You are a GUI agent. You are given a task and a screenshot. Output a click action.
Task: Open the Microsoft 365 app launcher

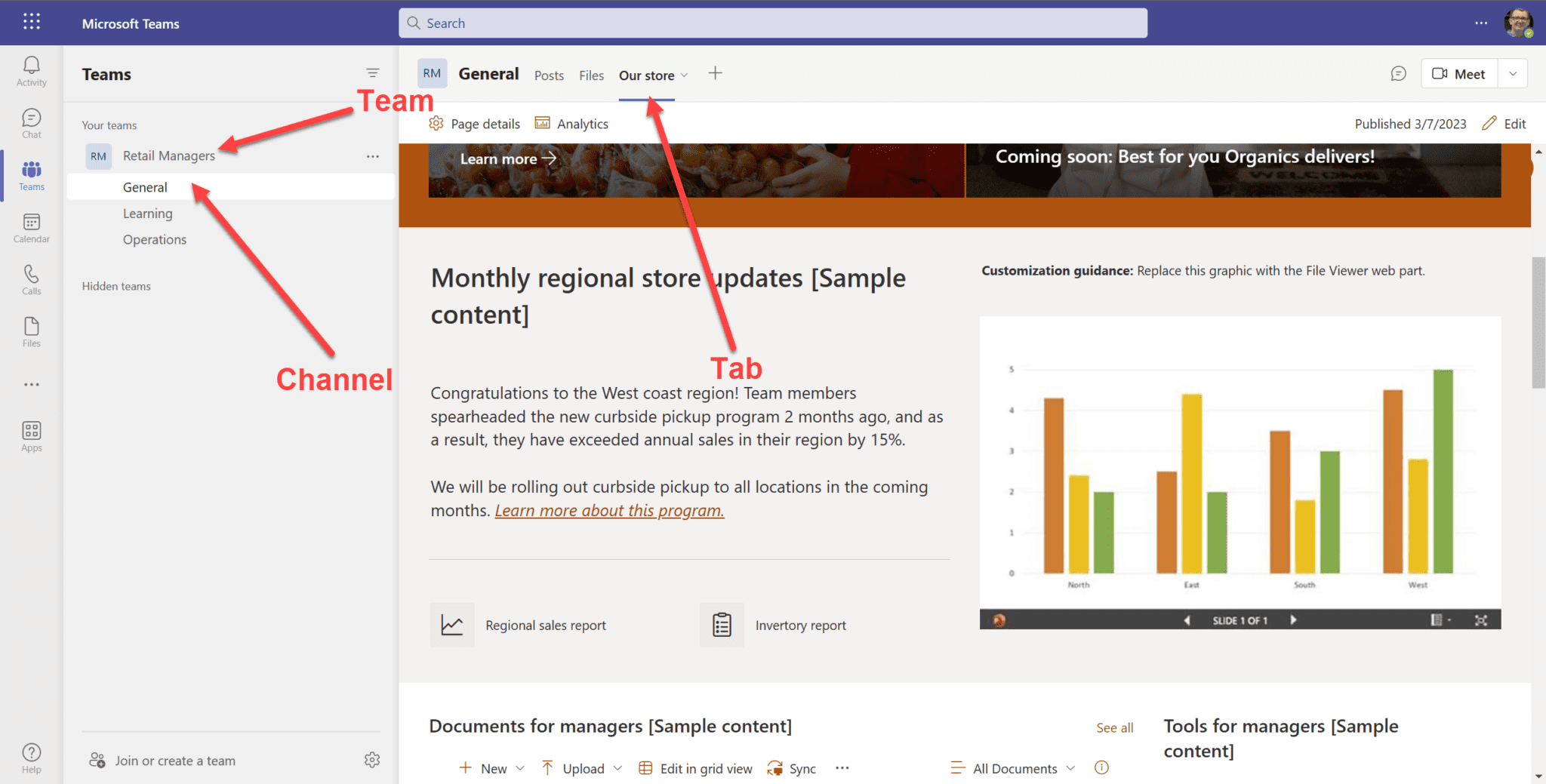click(31, 22)
